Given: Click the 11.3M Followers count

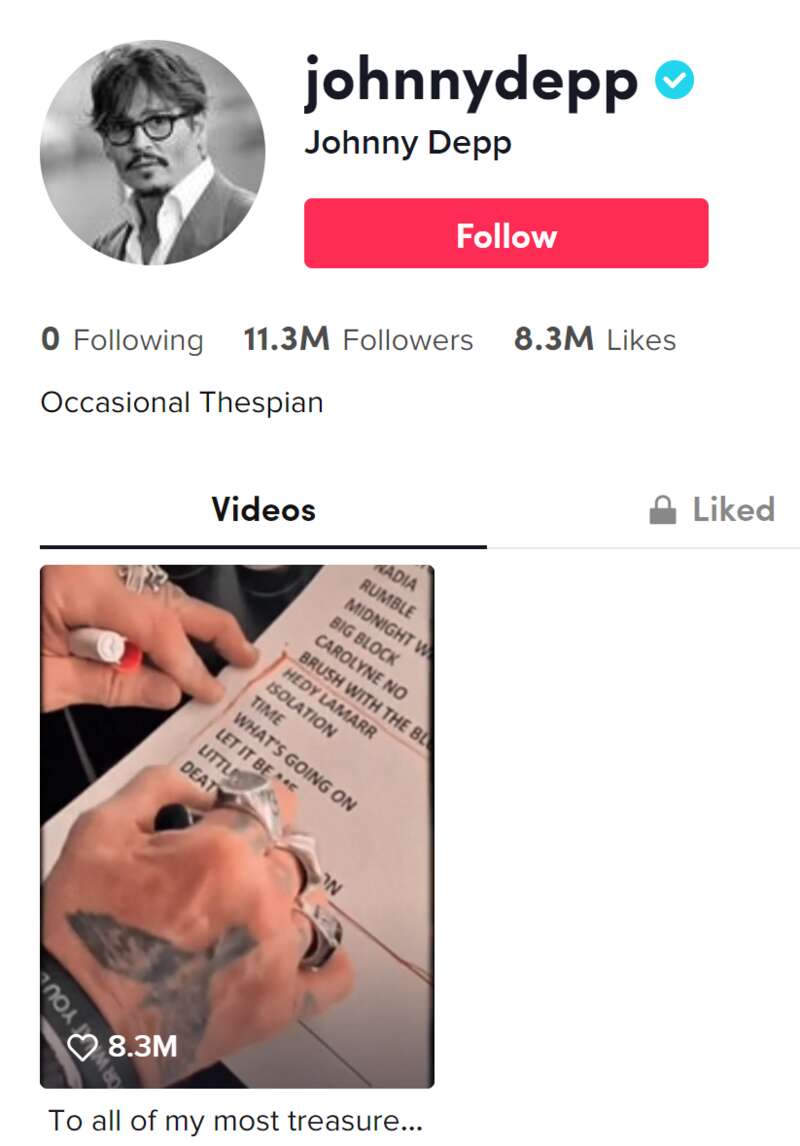Looking at the screenshot, I should (x=358, y=340).
